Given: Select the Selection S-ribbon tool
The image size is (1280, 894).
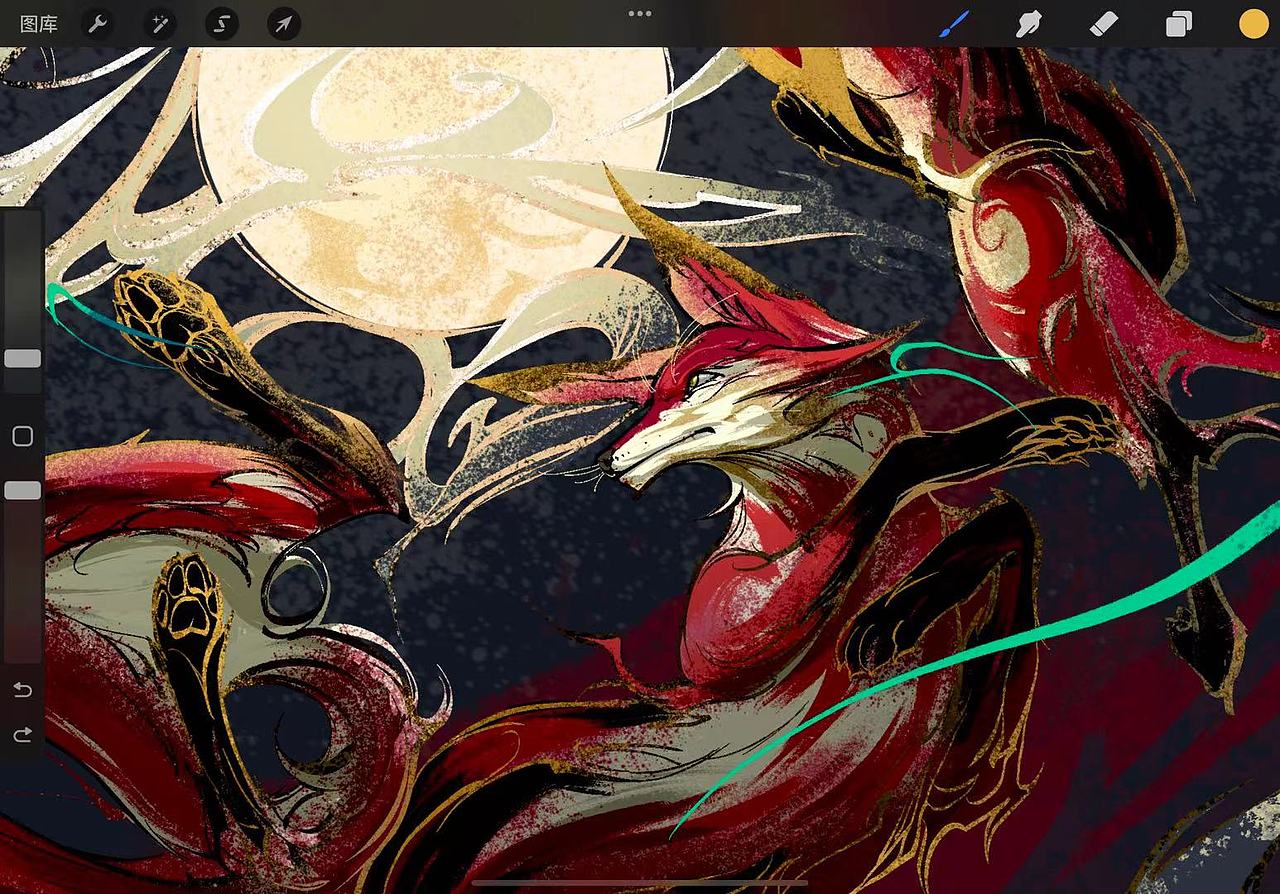Looking at the screenshot, I should (x=222, y=24).
